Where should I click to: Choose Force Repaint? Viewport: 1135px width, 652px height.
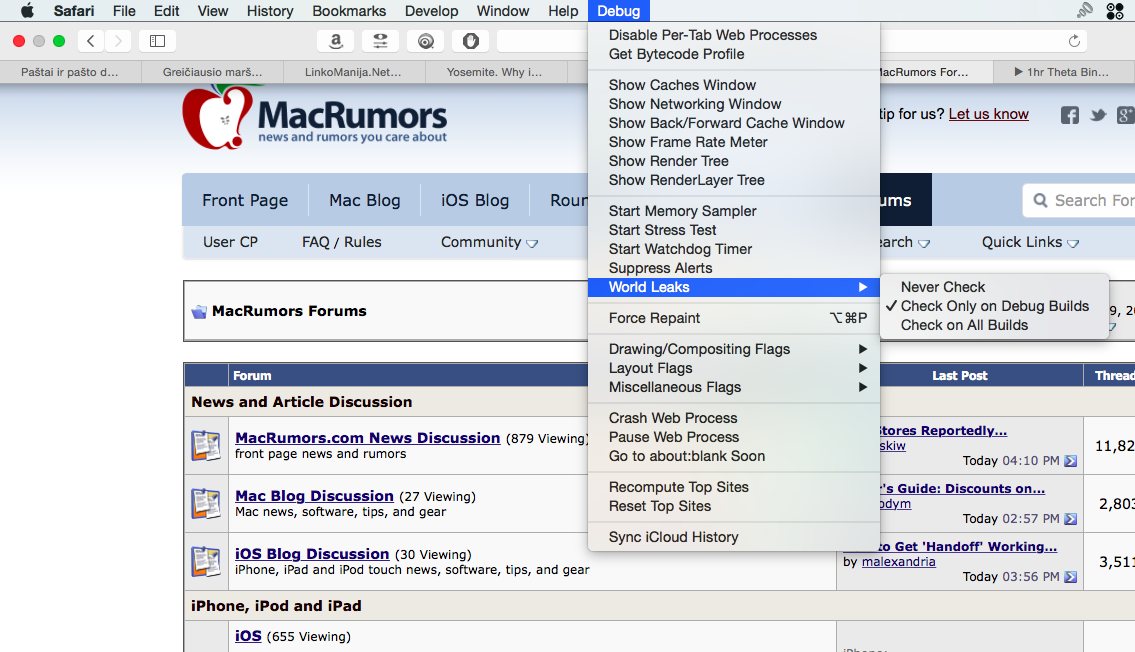click(734, 318)
